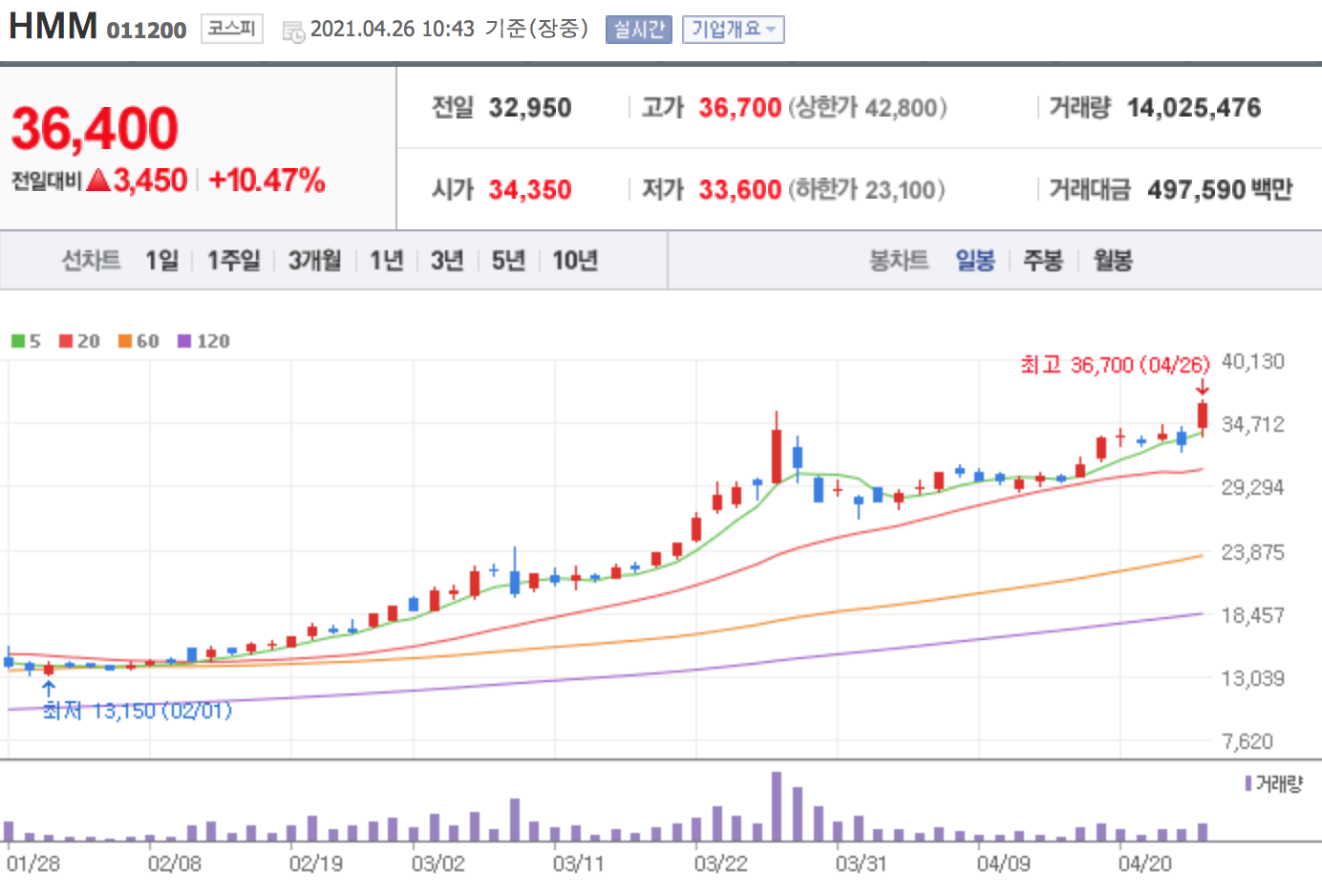Click the calendar icon beside the date
1322x896 pixels.
293,32
